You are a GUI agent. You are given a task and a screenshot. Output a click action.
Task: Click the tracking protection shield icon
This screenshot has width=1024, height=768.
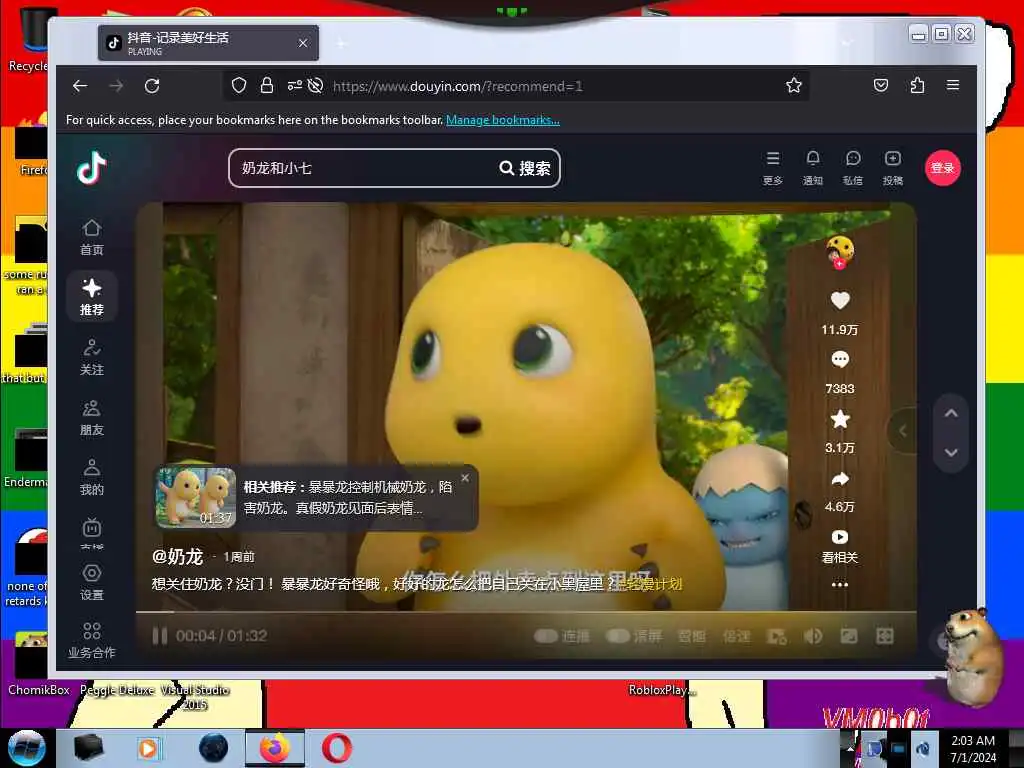[239, 86]
